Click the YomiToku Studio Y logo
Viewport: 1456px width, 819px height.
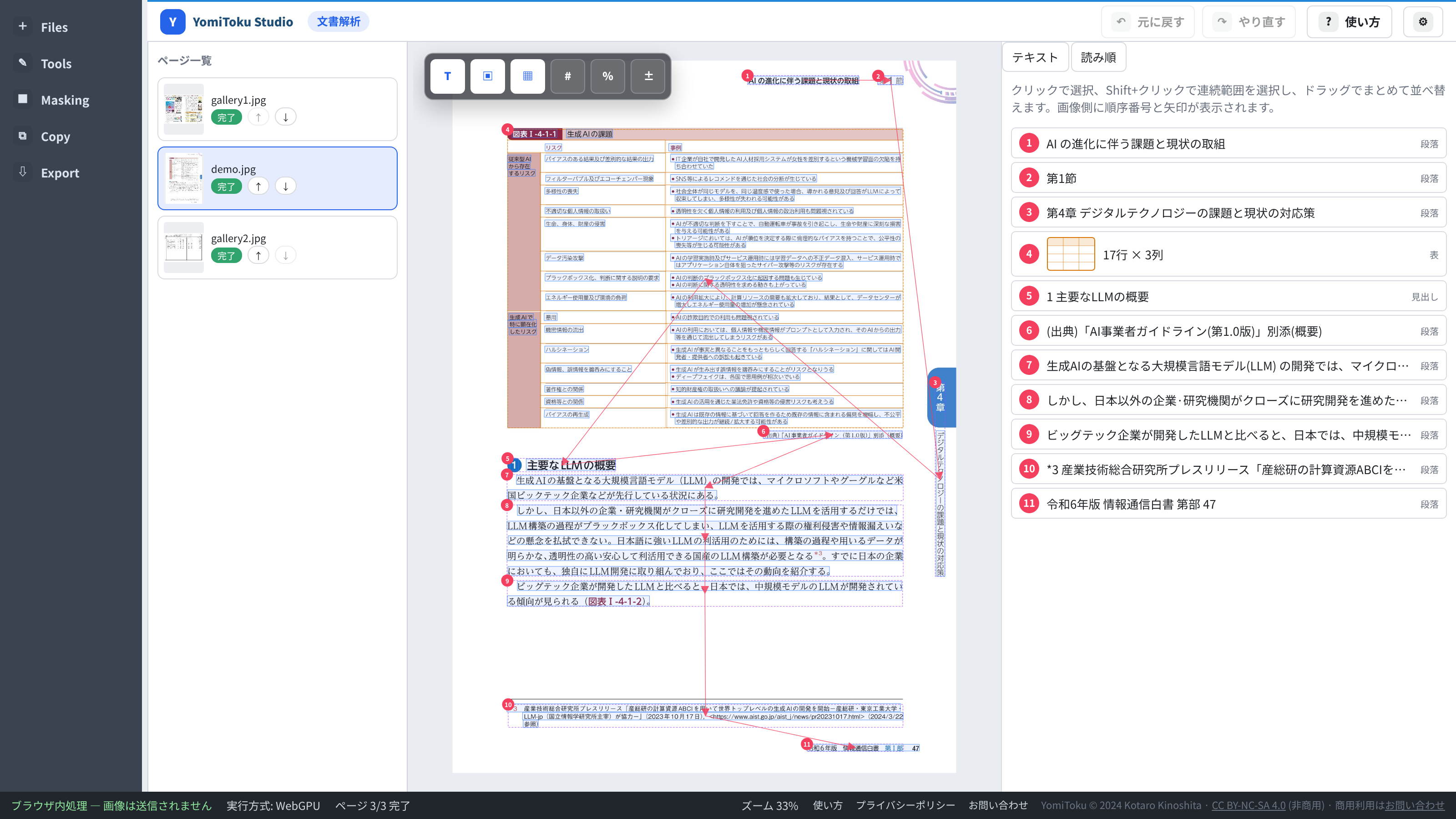coord(172,22)
